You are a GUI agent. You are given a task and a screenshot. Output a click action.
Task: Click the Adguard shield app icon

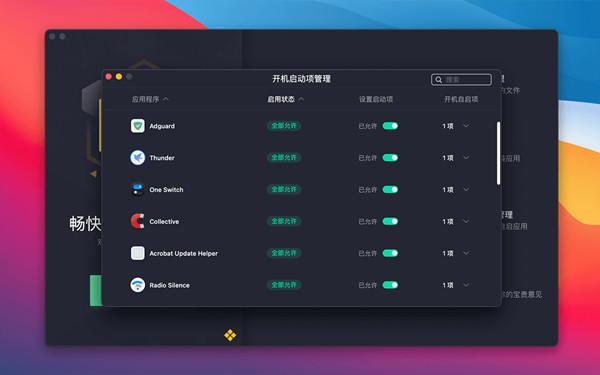[138, 126]
